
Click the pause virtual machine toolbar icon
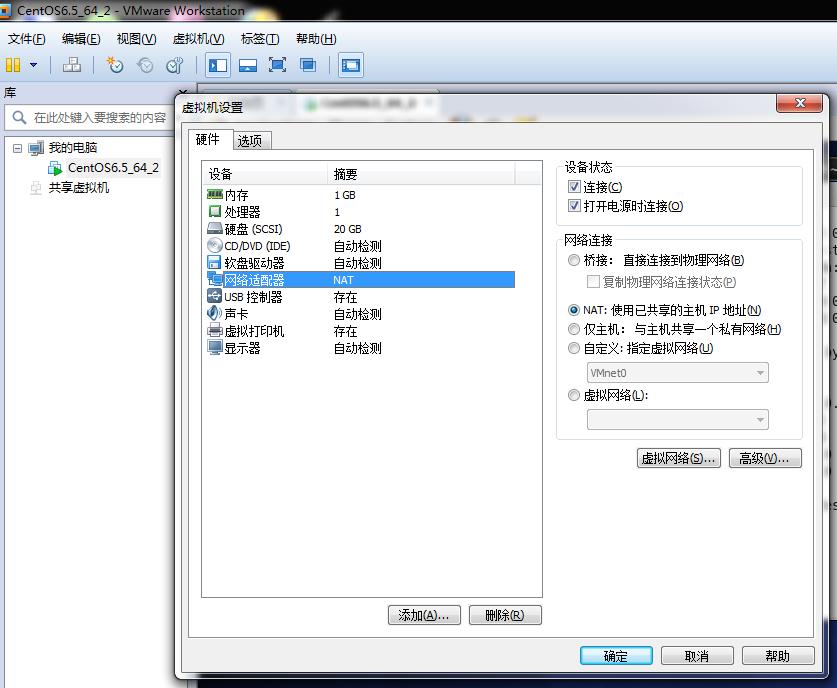(13, 65)
